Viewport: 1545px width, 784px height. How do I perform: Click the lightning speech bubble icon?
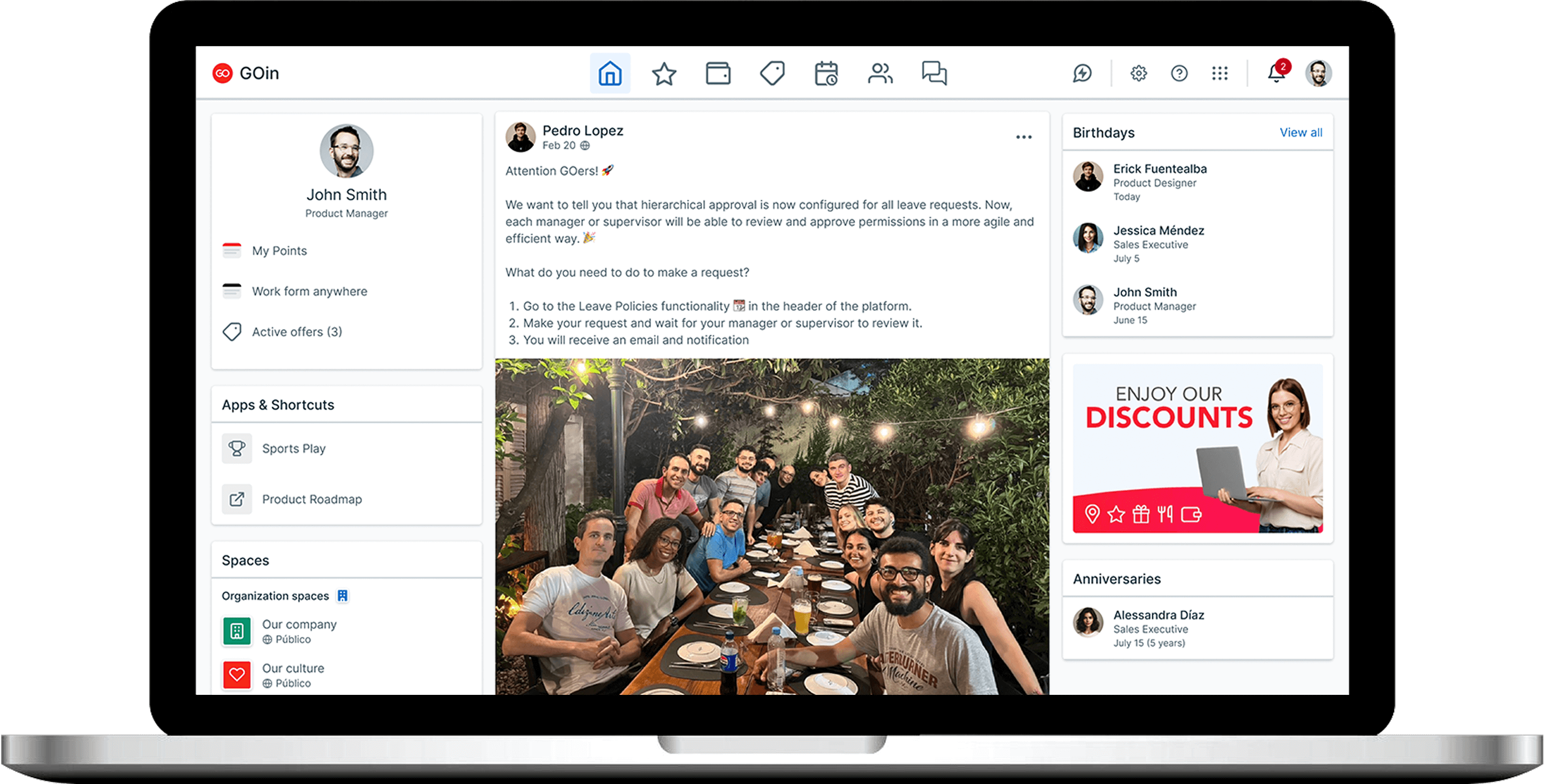1082,73
